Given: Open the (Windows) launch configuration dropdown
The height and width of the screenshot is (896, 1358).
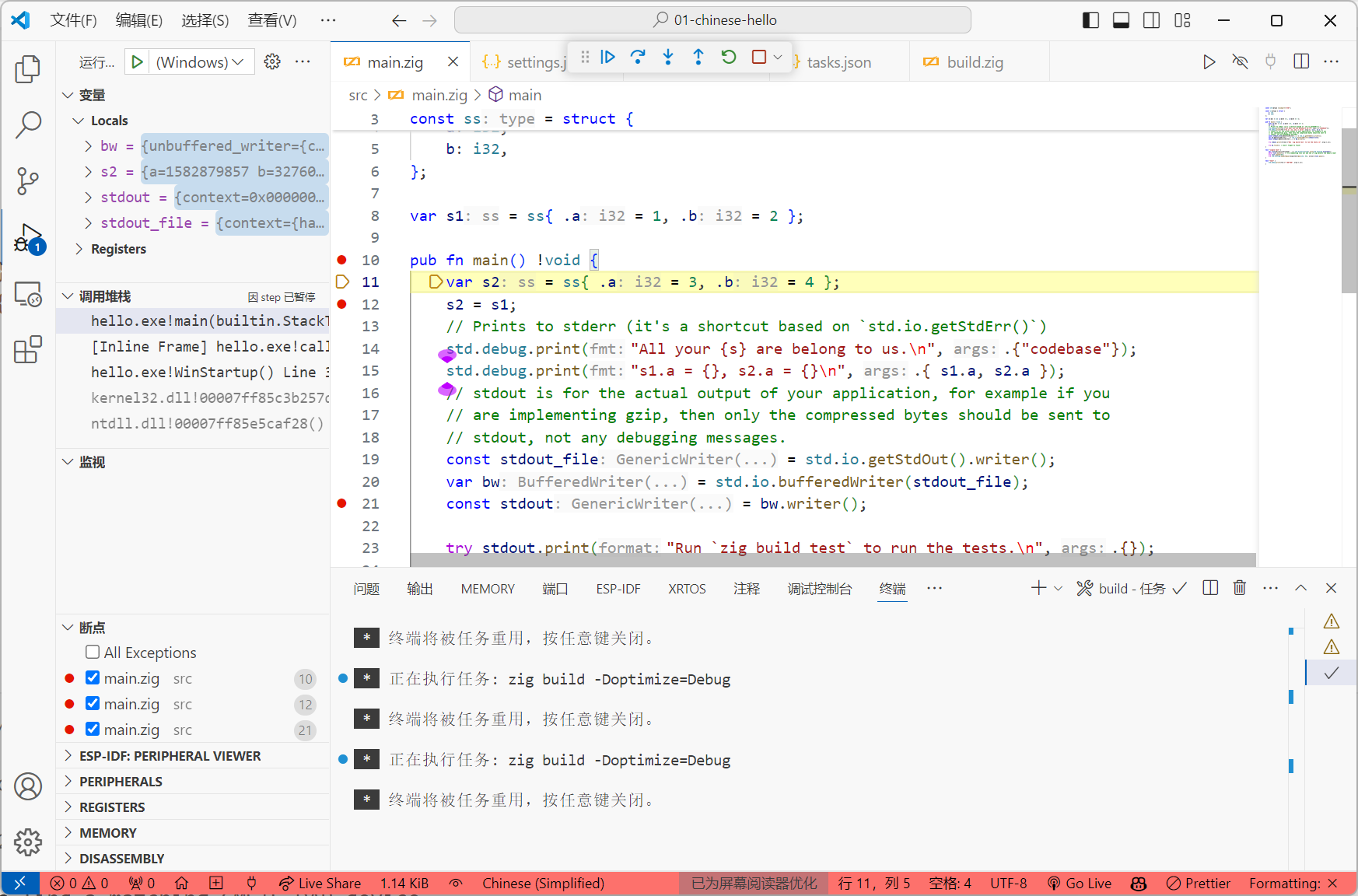Looking at the screenshot, I should pos(201,61).
